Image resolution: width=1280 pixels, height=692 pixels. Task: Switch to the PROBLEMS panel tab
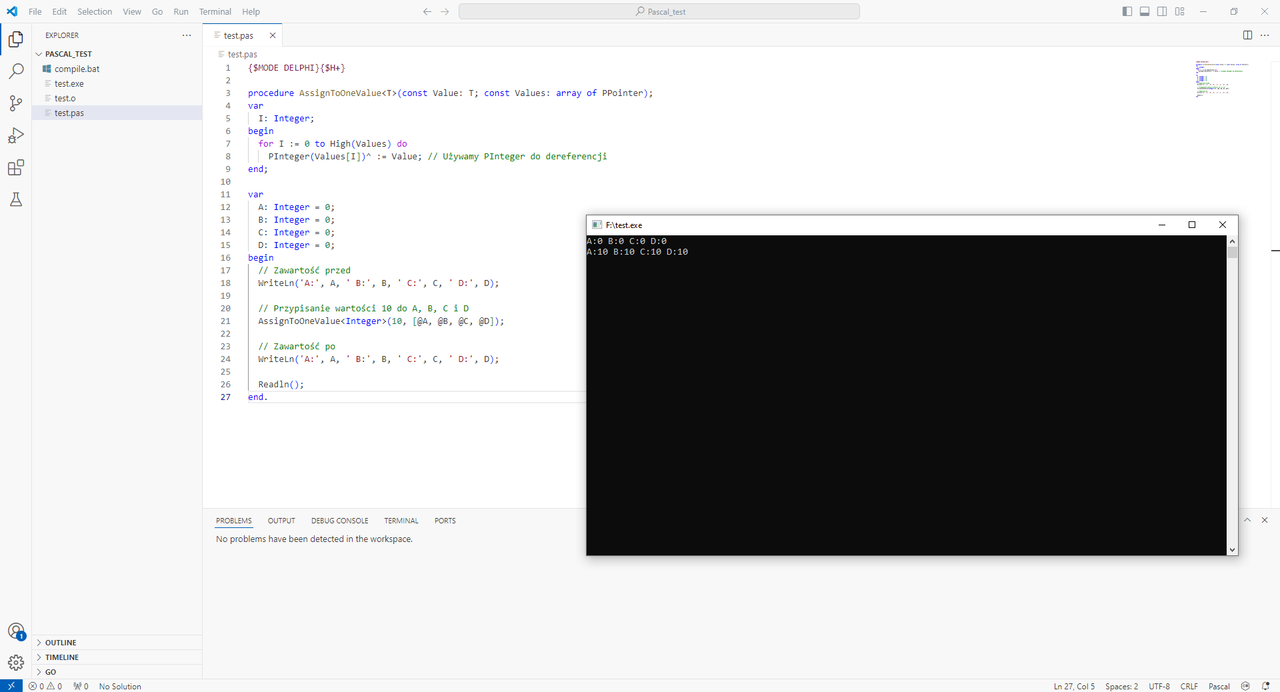[234, 521]
